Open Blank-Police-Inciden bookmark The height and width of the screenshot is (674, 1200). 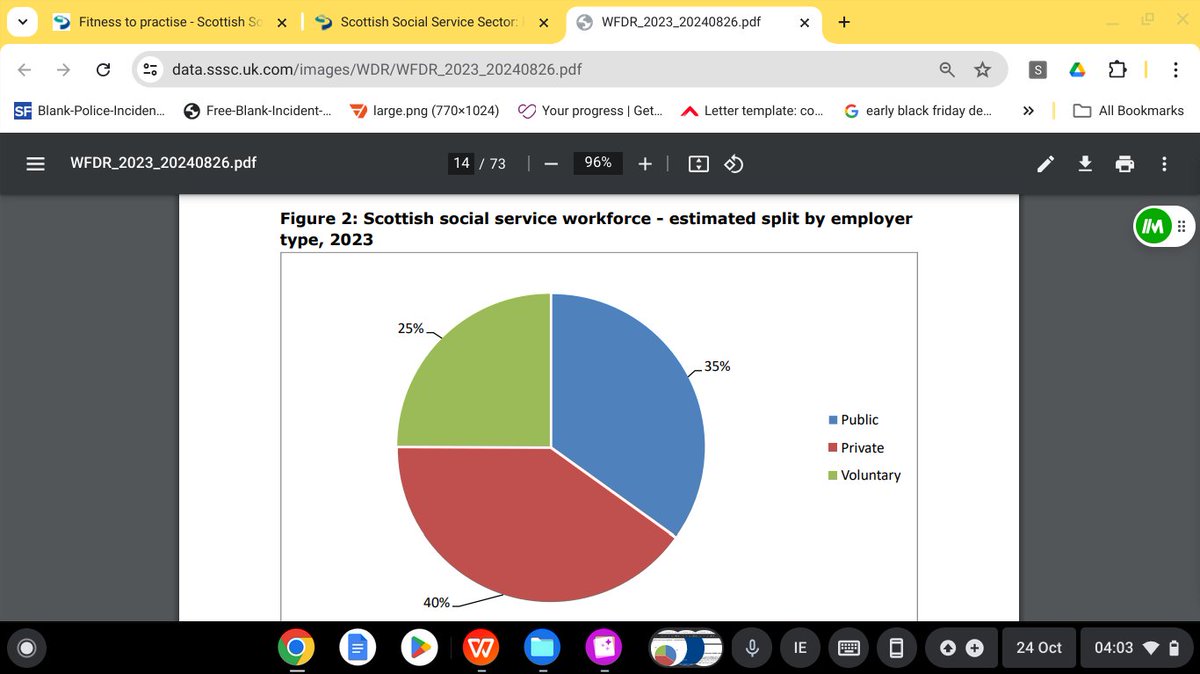point(91,111)
